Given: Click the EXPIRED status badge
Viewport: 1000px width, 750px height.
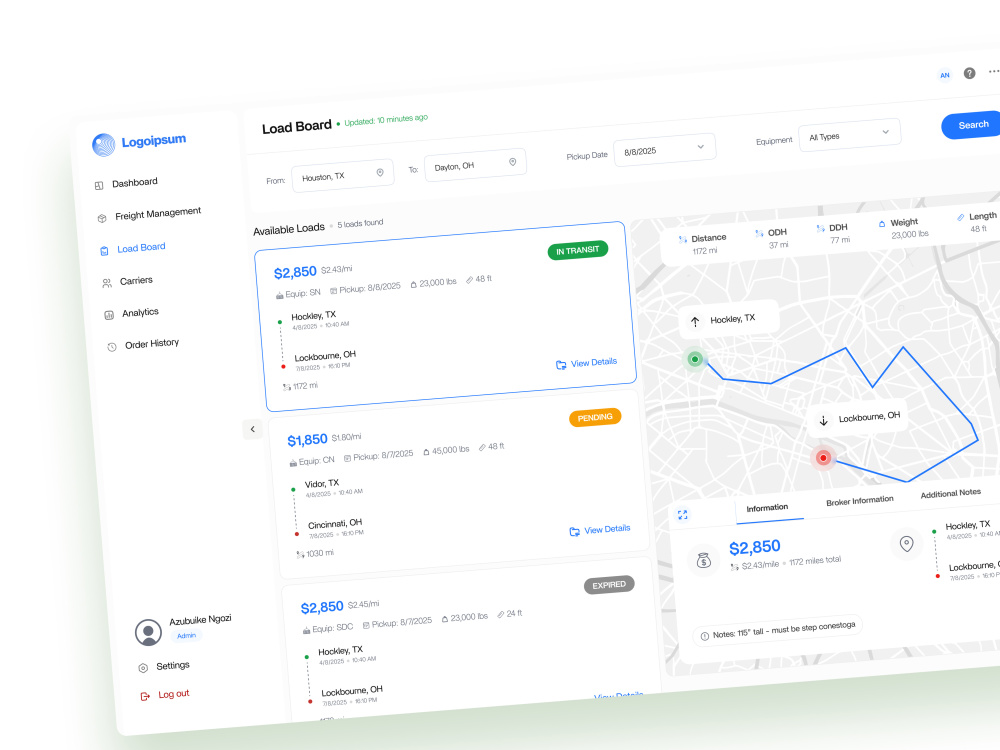Looking at the screenshot, I should point(609,585).
